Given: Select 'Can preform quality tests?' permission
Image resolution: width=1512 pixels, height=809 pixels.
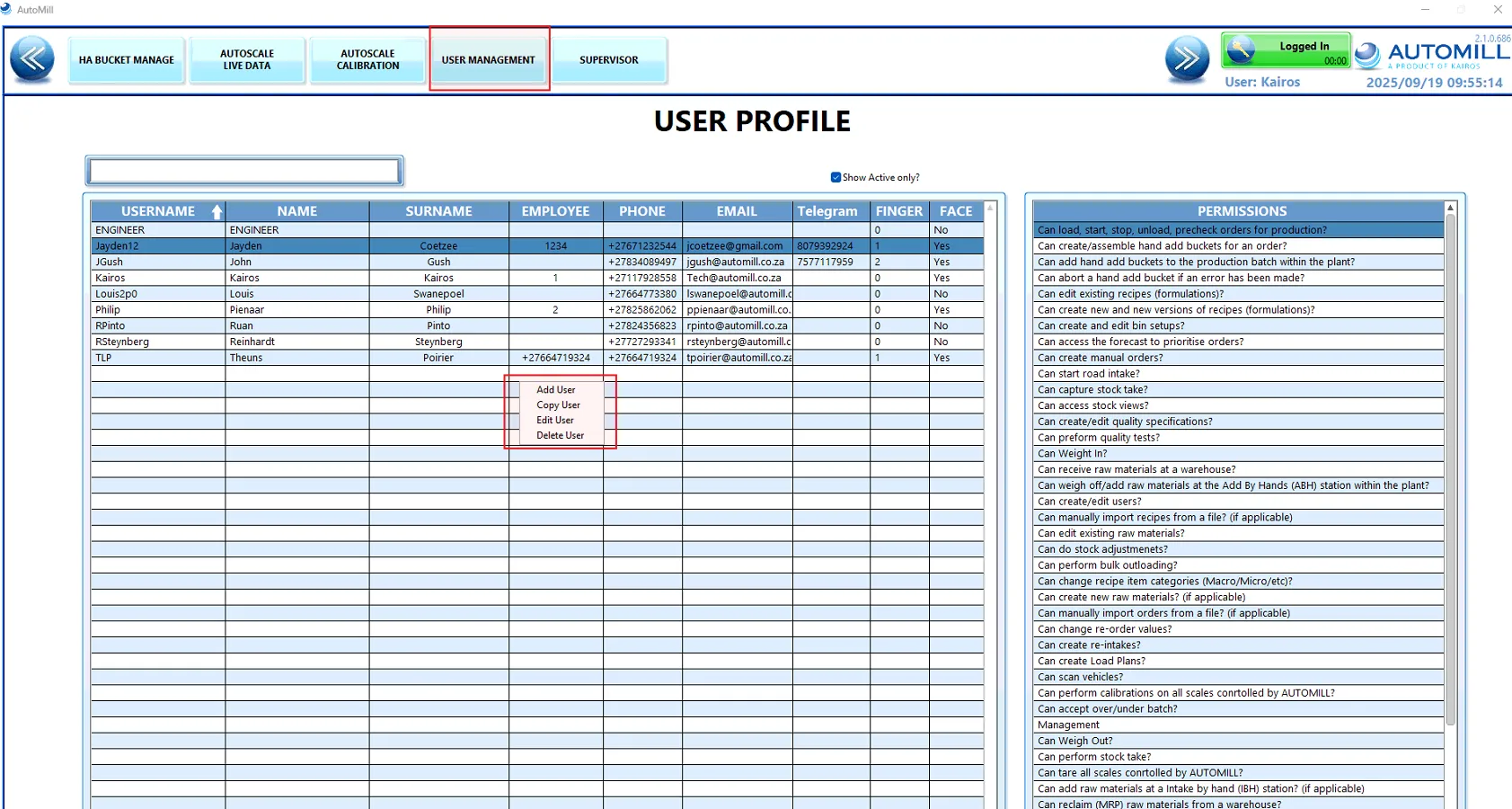Looking at the screenshot, I should pos(1239,438).
